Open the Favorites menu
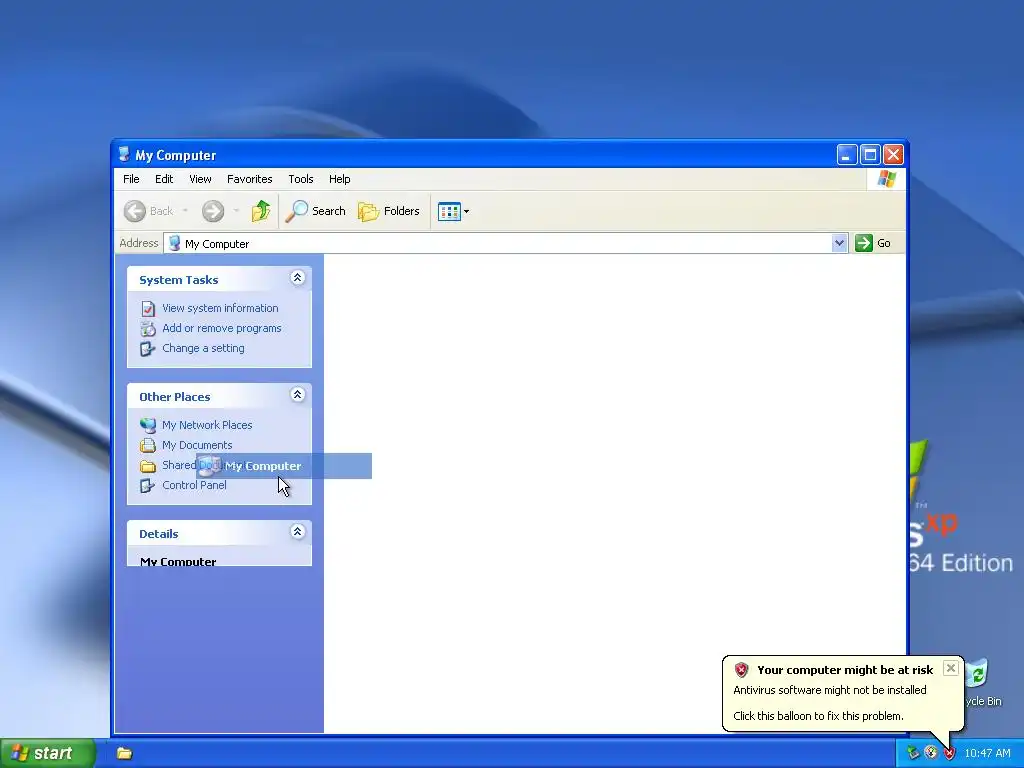Image resolution: width=1024 pixels, height=768 pixels. [249, 179]
